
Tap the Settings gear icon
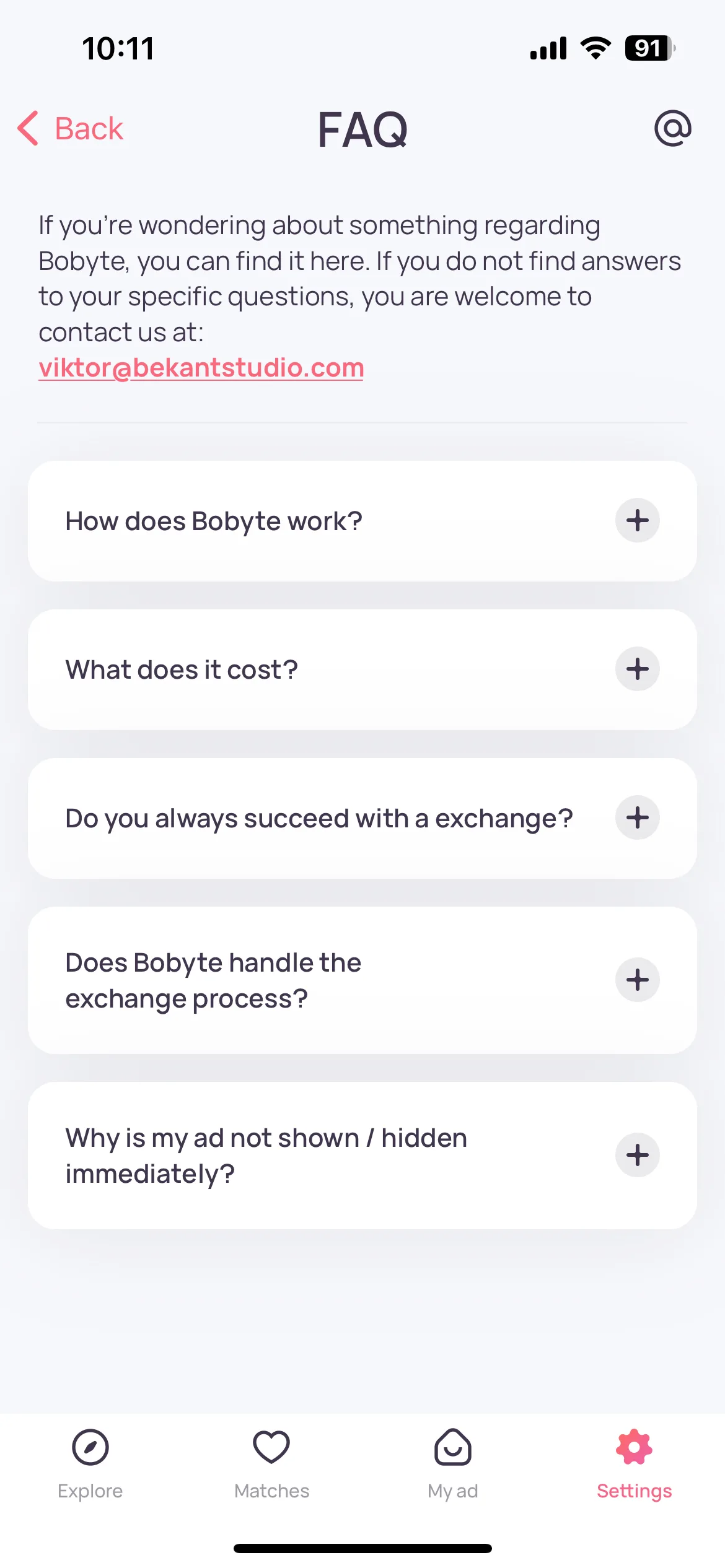point(634,1447)
